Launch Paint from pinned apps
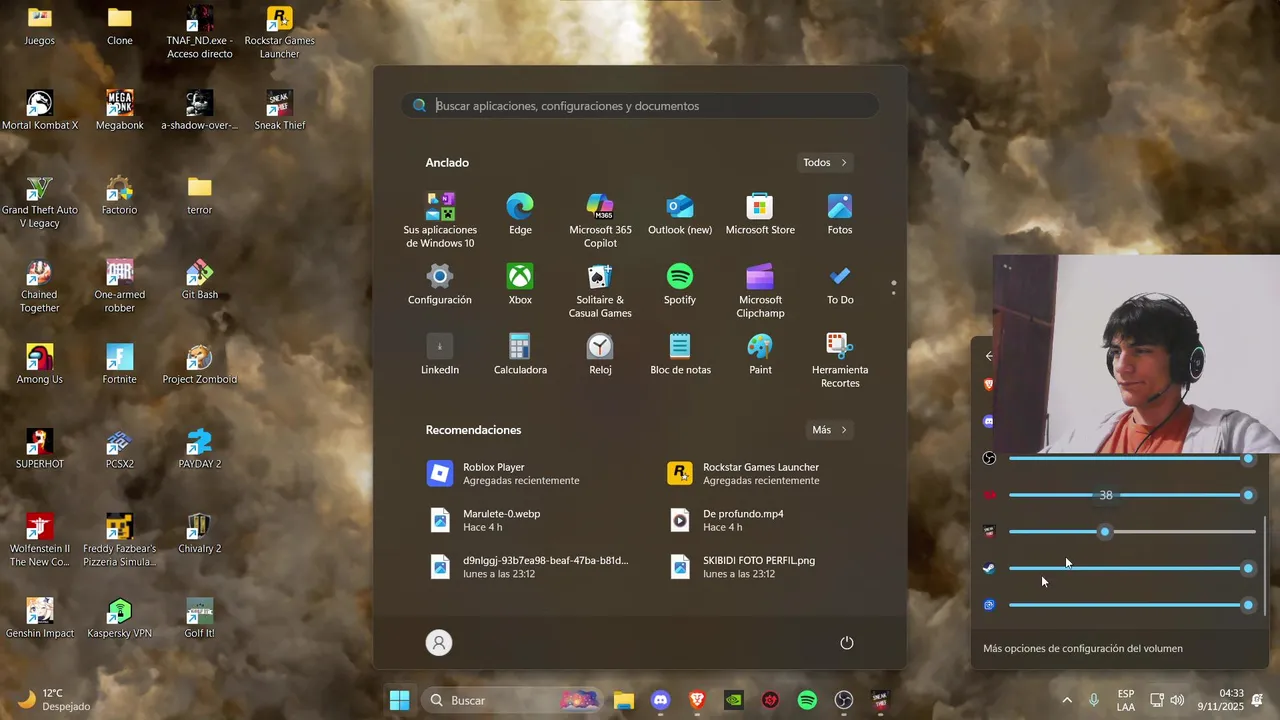 pyautogui.click(x=760, y=355)
